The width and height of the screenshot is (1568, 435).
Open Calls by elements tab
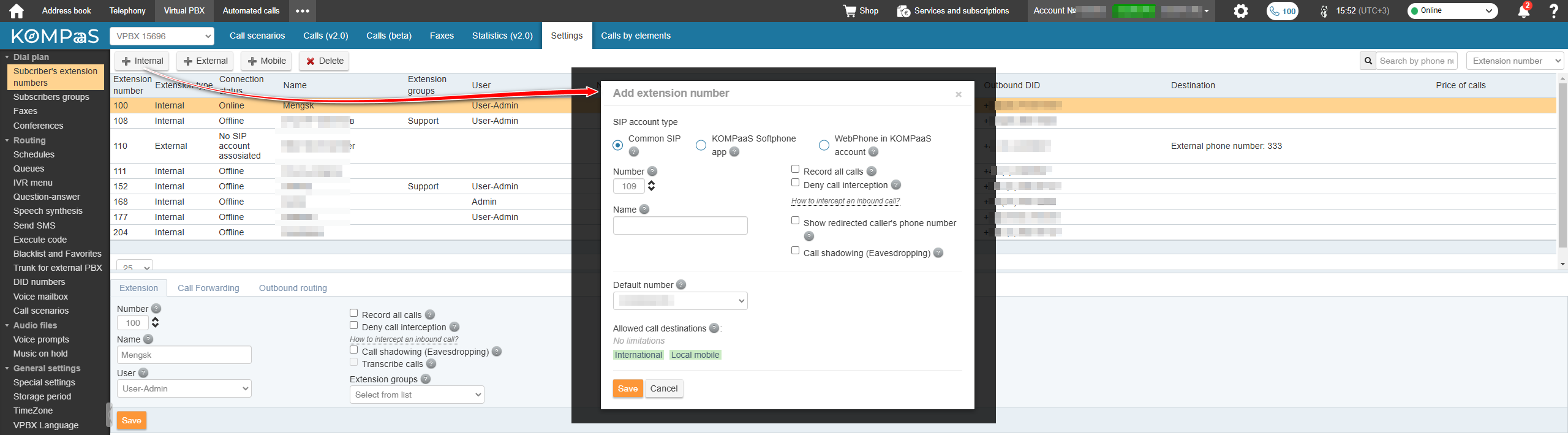(636, 36)
